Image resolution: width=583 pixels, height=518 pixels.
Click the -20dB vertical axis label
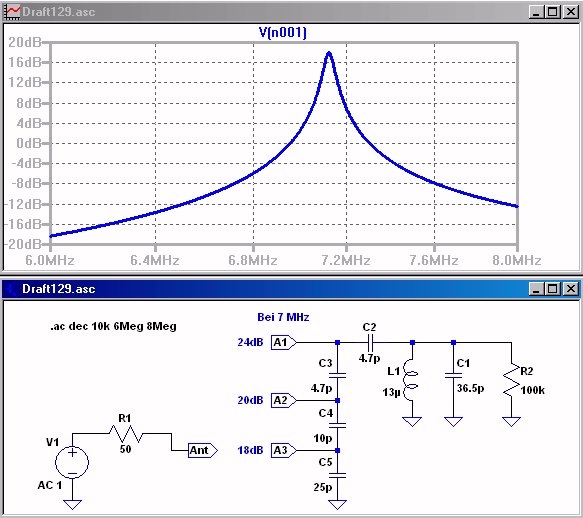(x=22, y=244)
